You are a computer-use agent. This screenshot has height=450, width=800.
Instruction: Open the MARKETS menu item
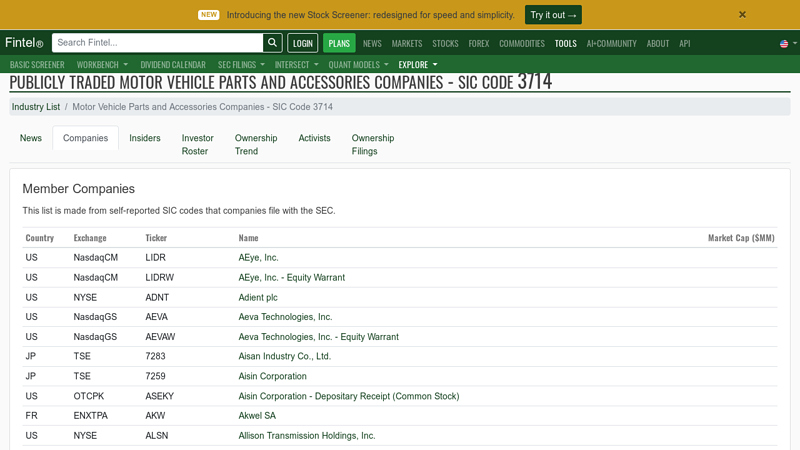click(407, 44)
